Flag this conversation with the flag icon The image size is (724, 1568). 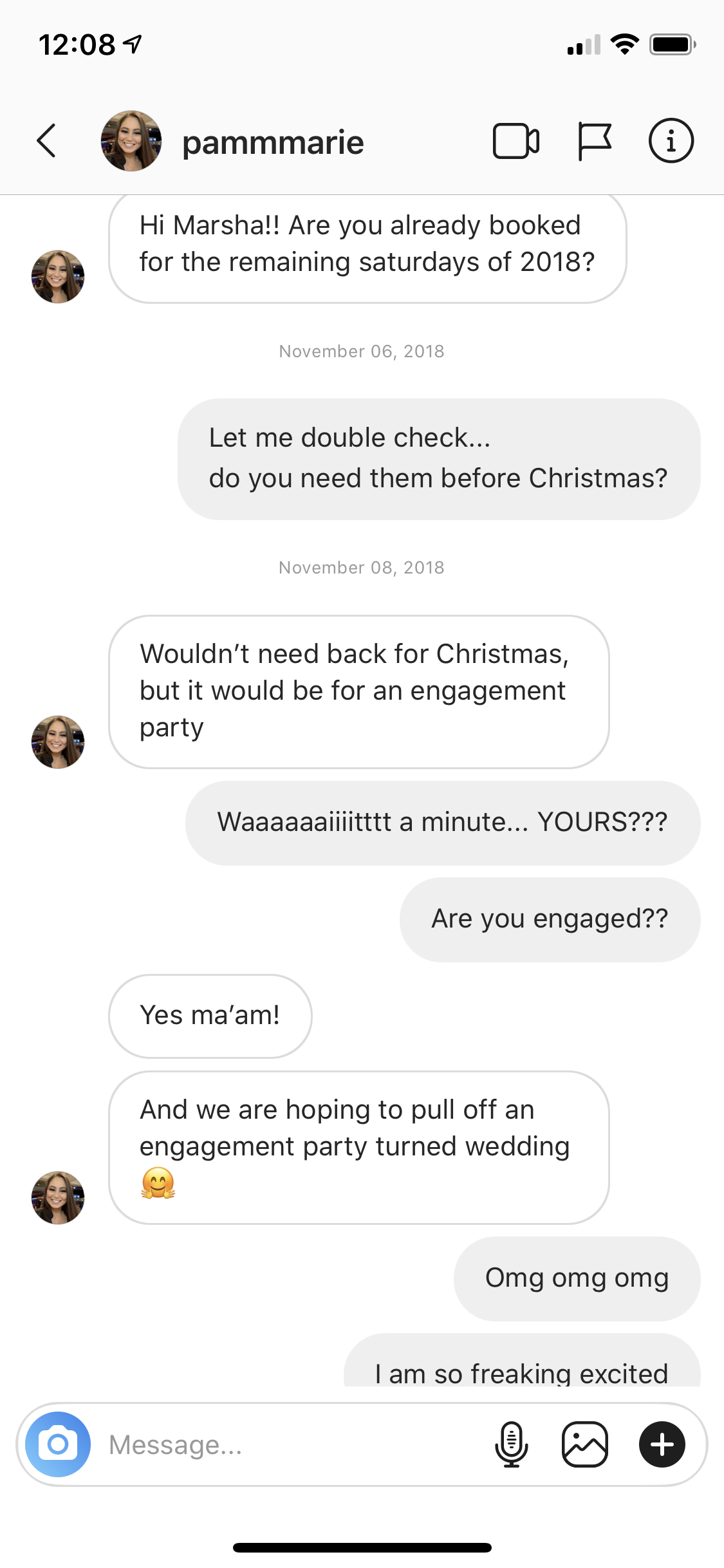pos(594,141)
